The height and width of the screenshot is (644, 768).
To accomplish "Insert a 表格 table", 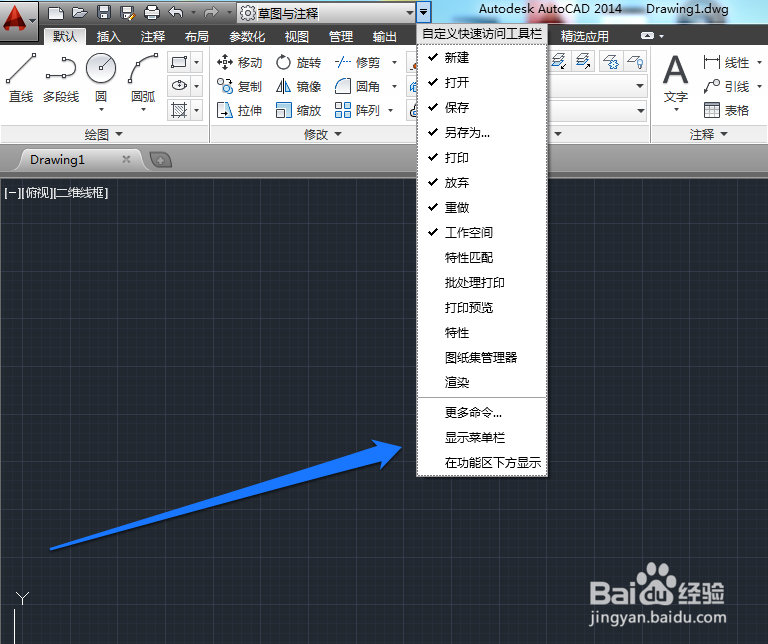I will 726,111.
